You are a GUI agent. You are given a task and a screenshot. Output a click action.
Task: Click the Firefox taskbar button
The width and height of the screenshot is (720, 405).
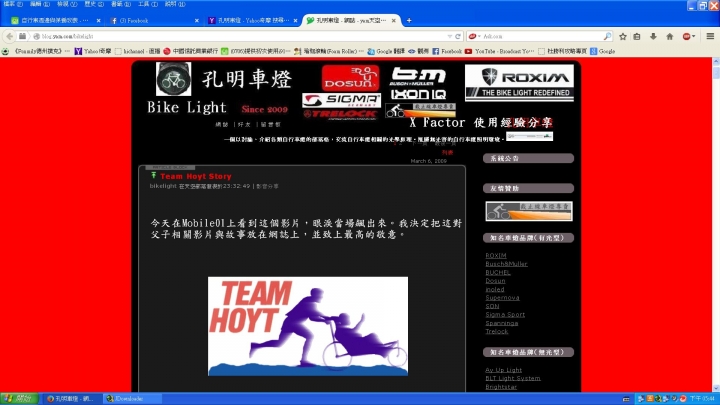tap(73, 399)
